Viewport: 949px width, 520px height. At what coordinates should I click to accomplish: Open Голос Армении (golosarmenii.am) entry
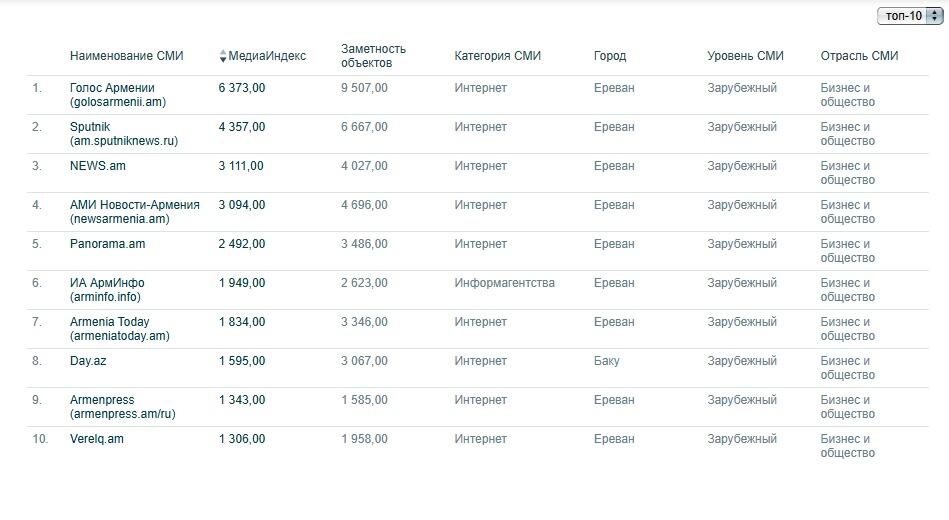[118, 95]
